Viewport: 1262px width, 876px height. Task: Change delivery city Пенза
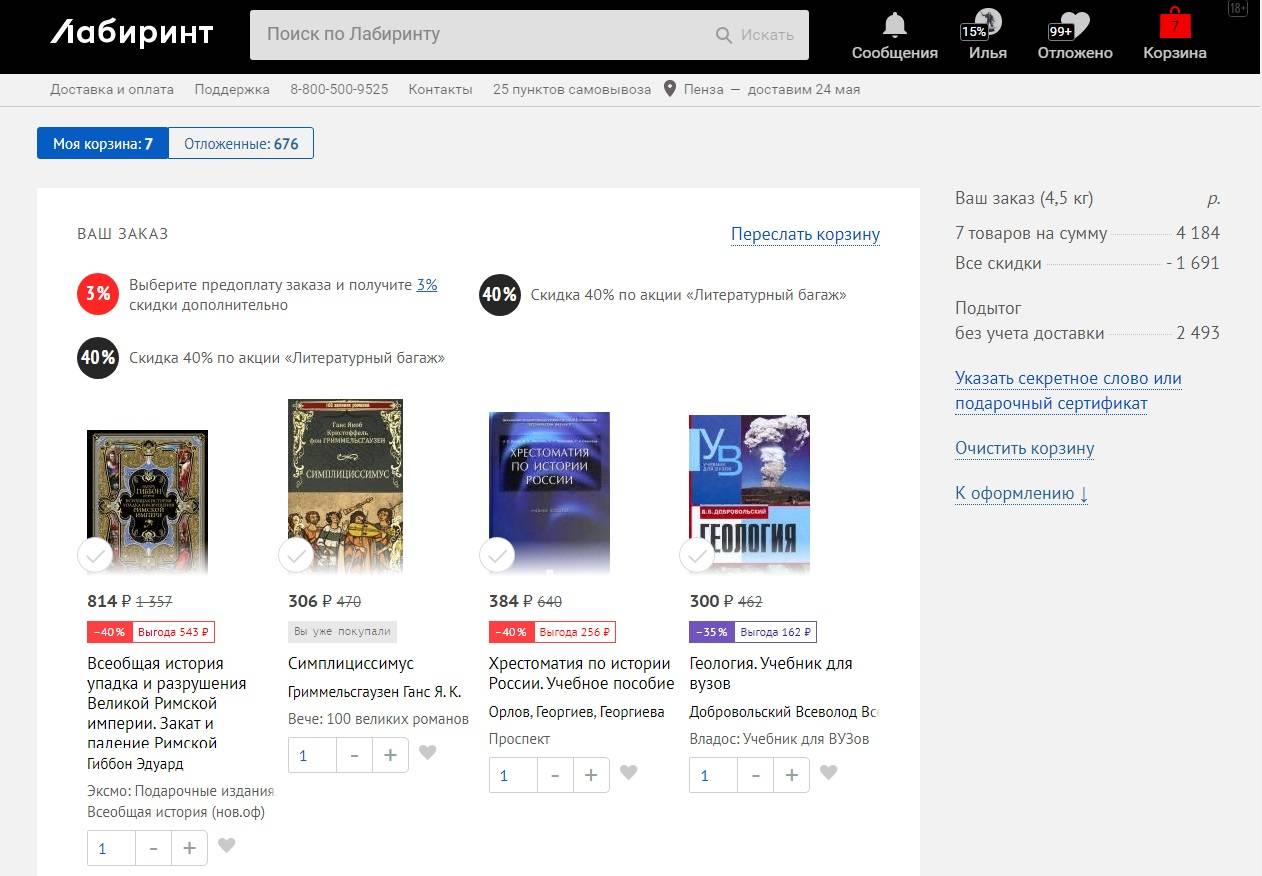(704, 89)
